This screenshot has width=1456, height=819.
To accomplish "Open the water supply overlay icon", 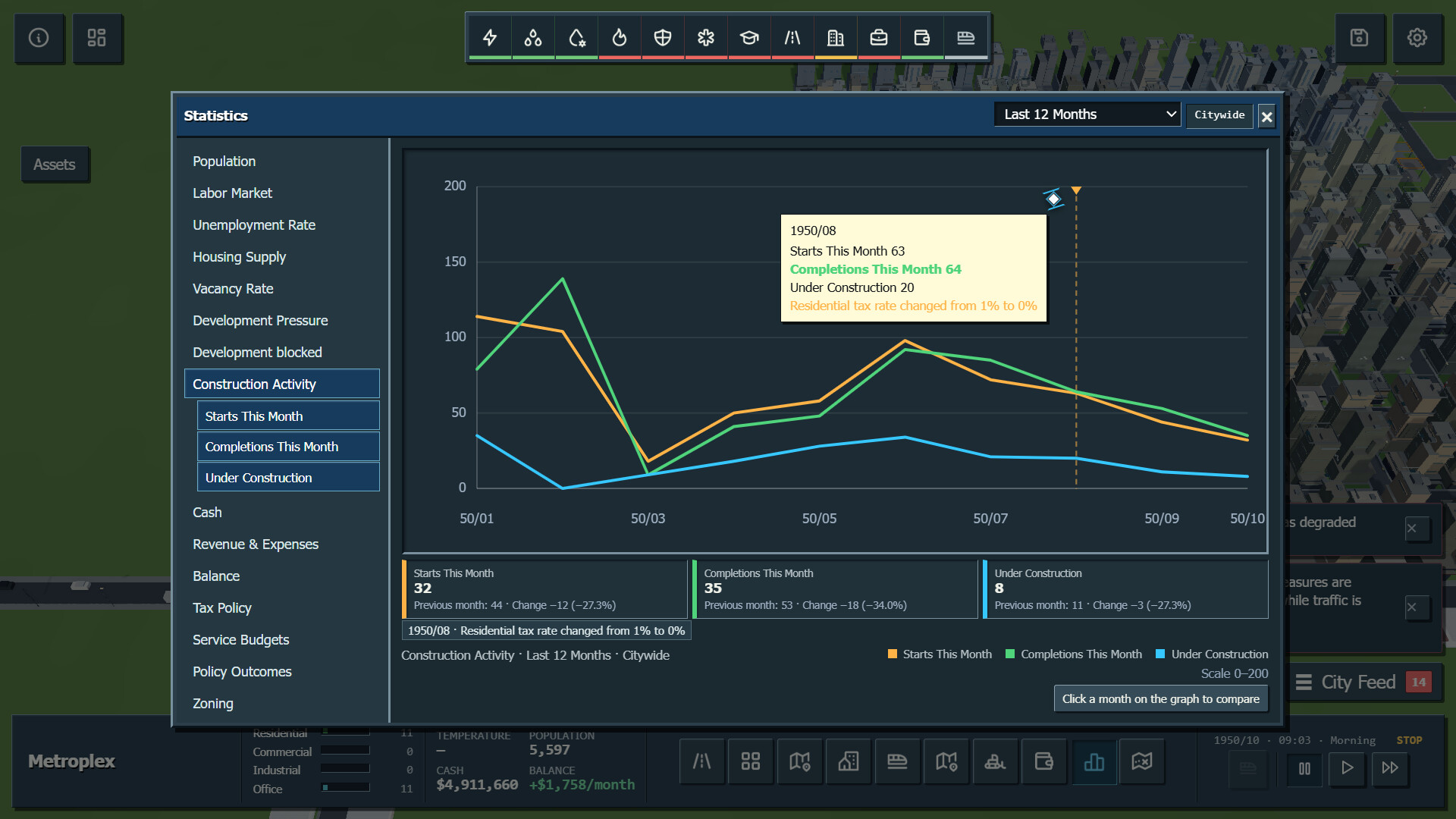I will (x=533, y=37).
